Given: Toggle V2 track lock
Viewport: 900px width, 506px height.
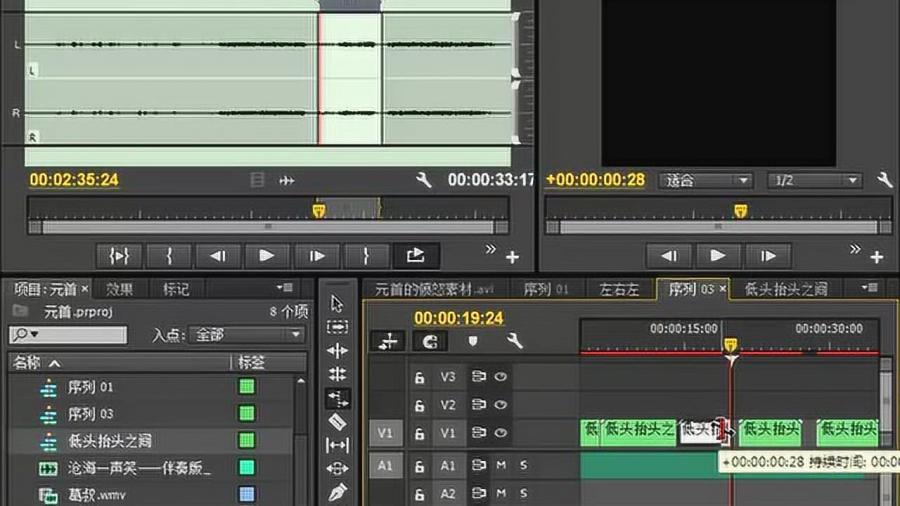Looking at the screenshot, I should [x=420, y=406].
